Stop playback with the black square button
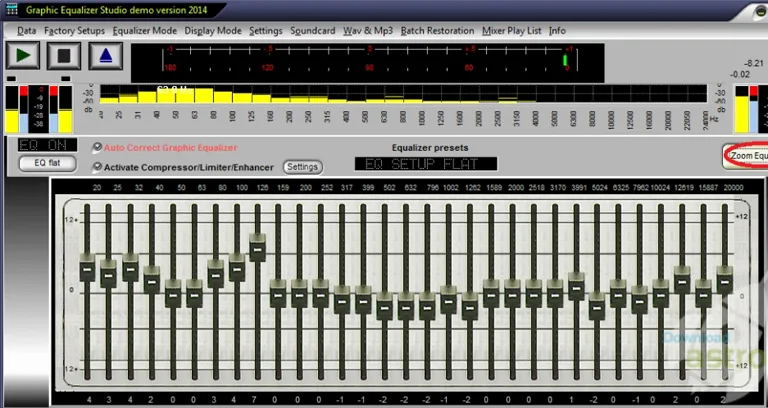 [x=64, y=55]
